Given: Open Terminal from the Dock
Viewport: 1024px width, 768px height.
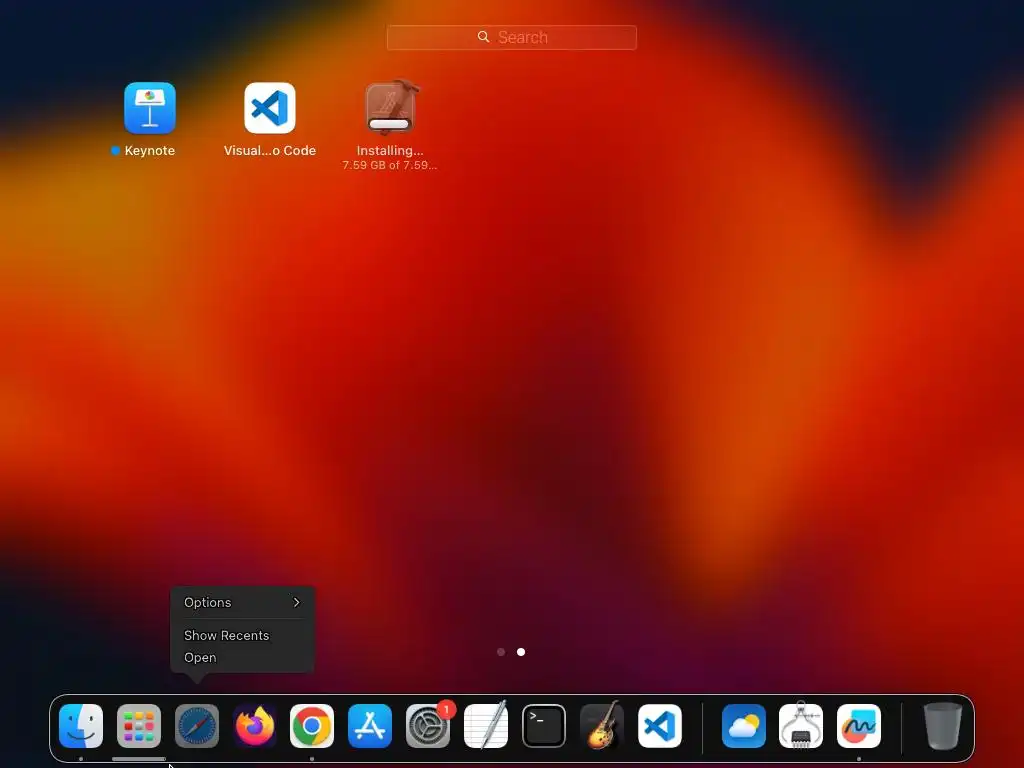Looking at the screenshot, I should click(544, 726).
